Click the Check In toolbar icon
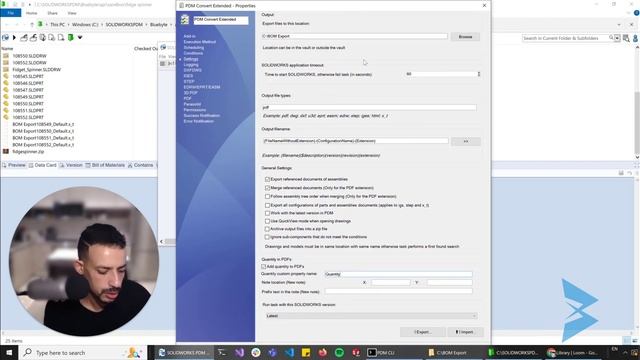Screen dimensions: 640x360 (x=33, y=38)
